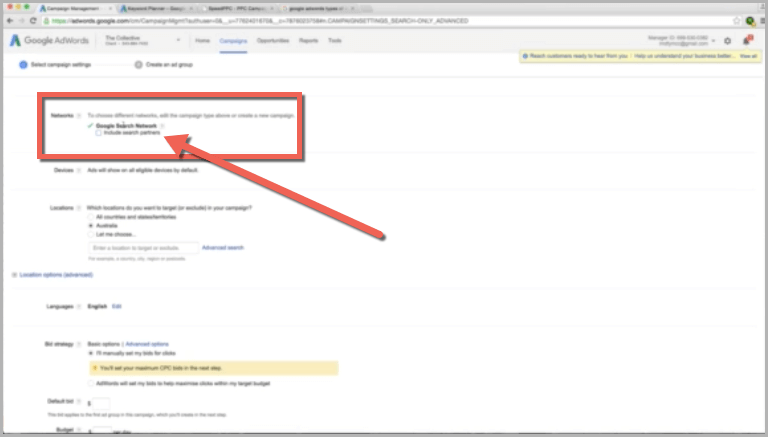The height and width of the screenshot is (437, 768).
Task: Click the Location options (advanced) link
Action: click(x=56, y=275)
